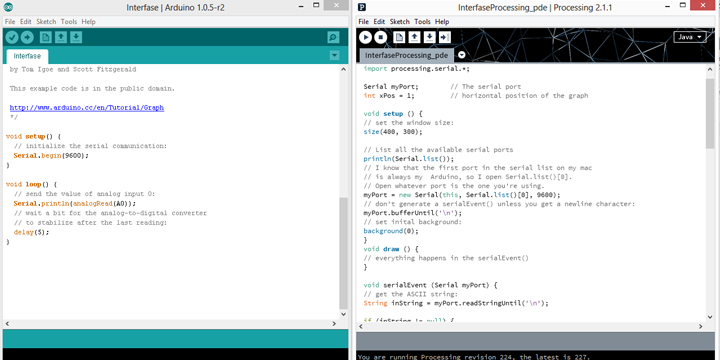The image size is (720, 360).
Task: Click the "myPort.bufferUntil('\n');" line
Action: 413,213
